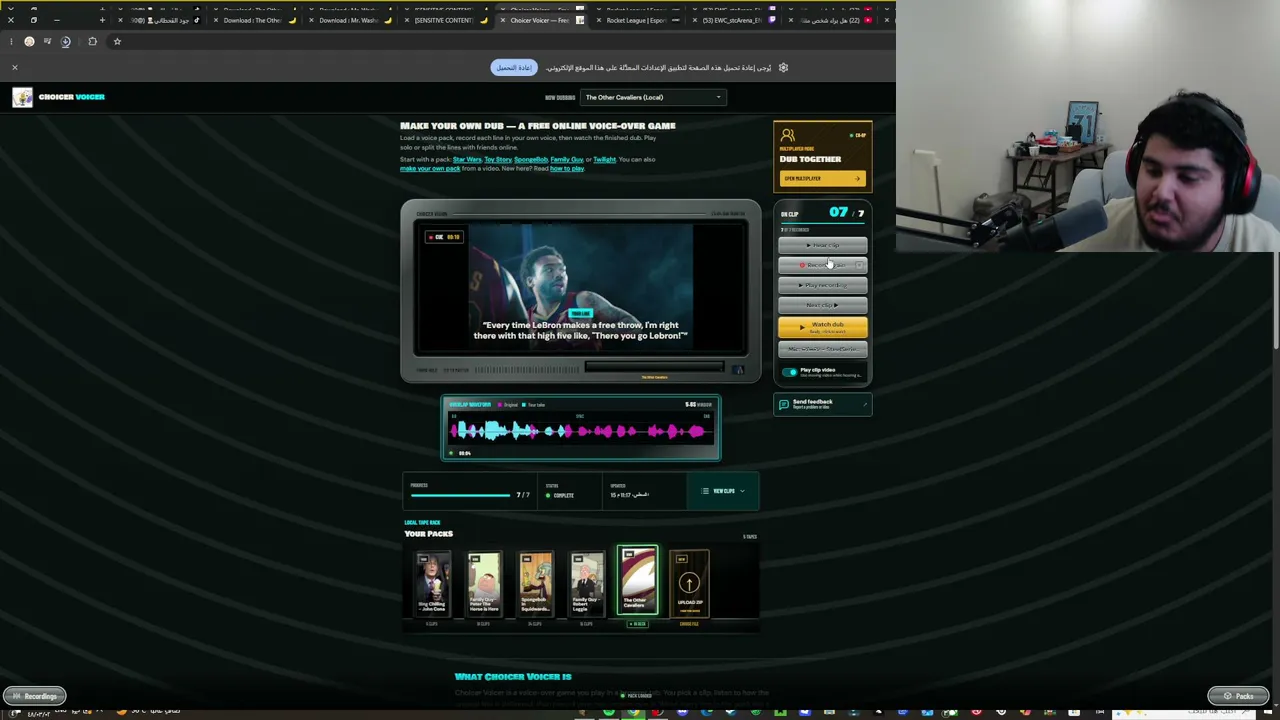Image resolution: width=1280 pixels, height=720 pixels.
Task: Follow the Family Guy pack link
Action: click(x=567, y=159)
